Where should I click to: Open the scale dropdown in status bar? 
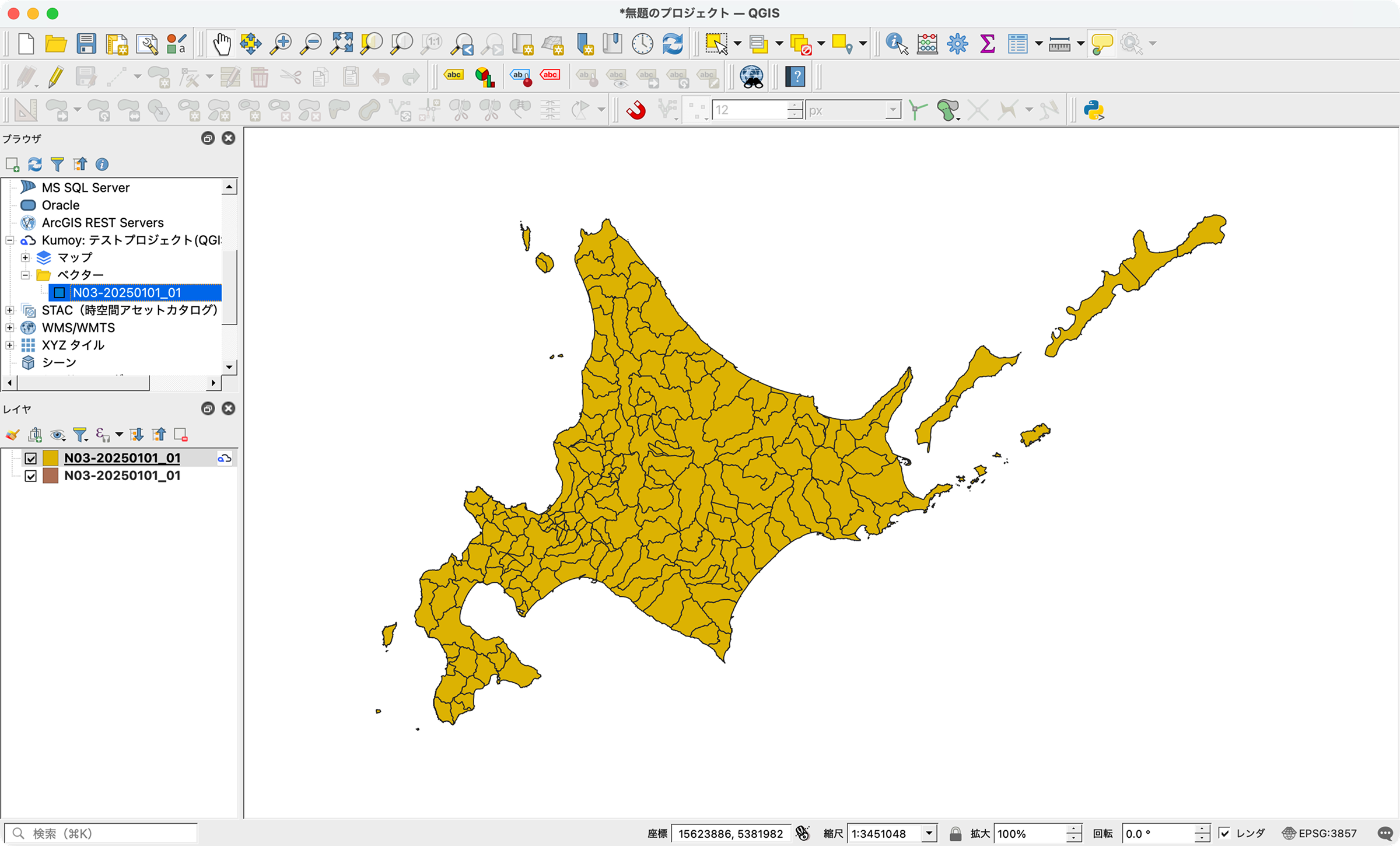coord(929,833)
